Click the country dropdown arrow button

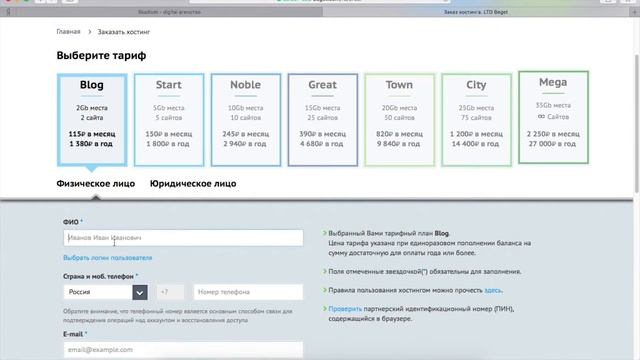[x=140, y=292]
